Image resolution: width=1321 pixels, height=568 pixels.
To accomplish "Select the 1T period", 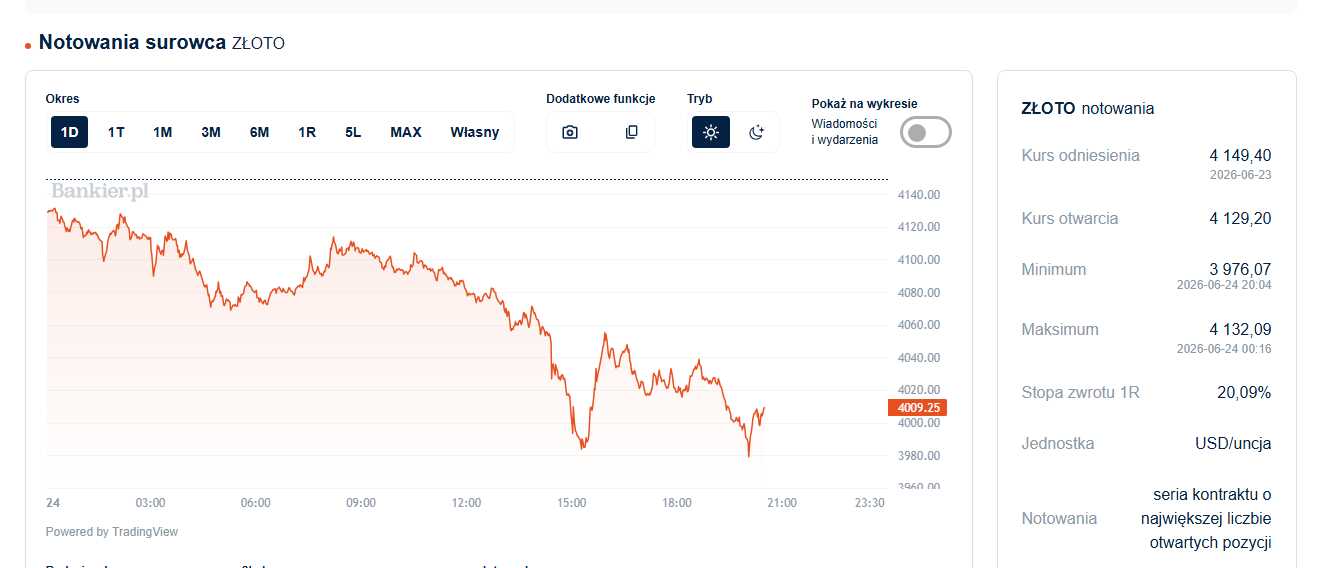I will tap(116, 132).
